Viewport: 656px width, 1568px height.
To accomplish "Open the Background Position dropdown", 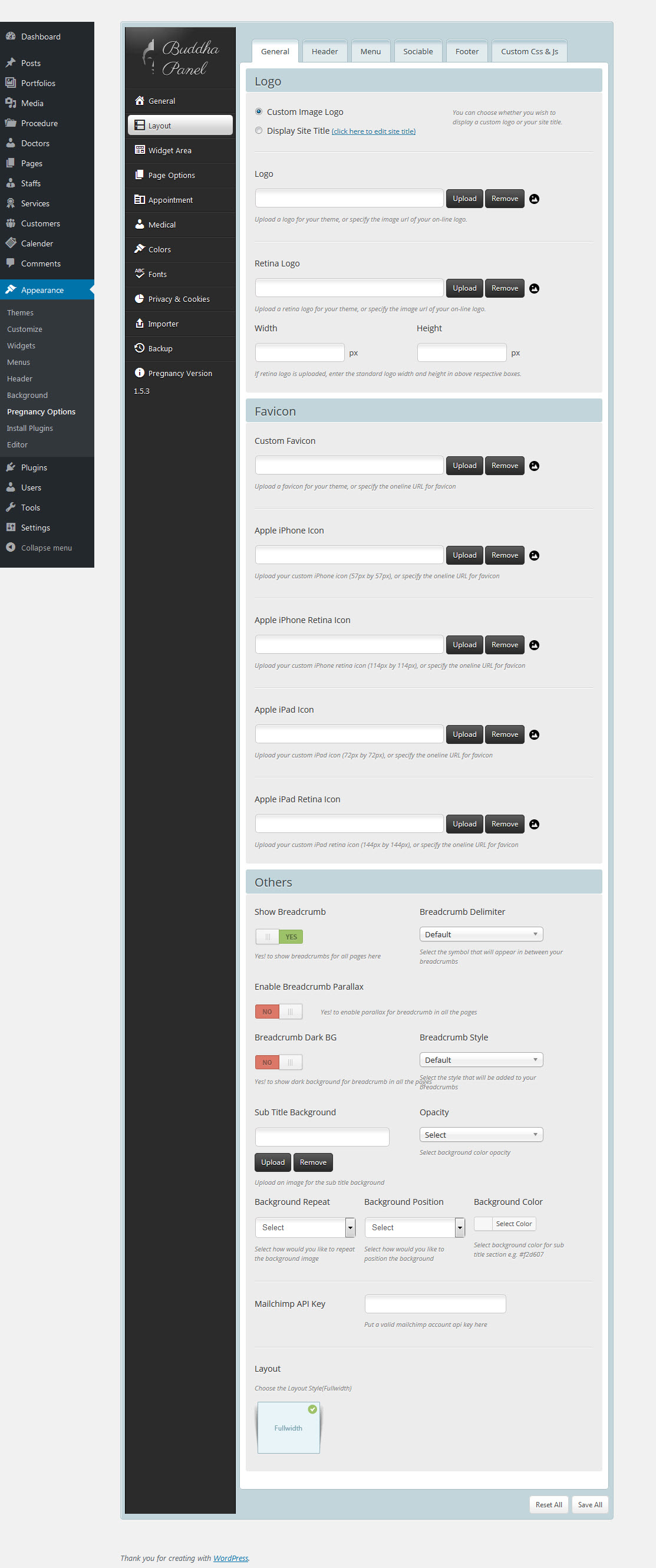I will click(414, 1227).
